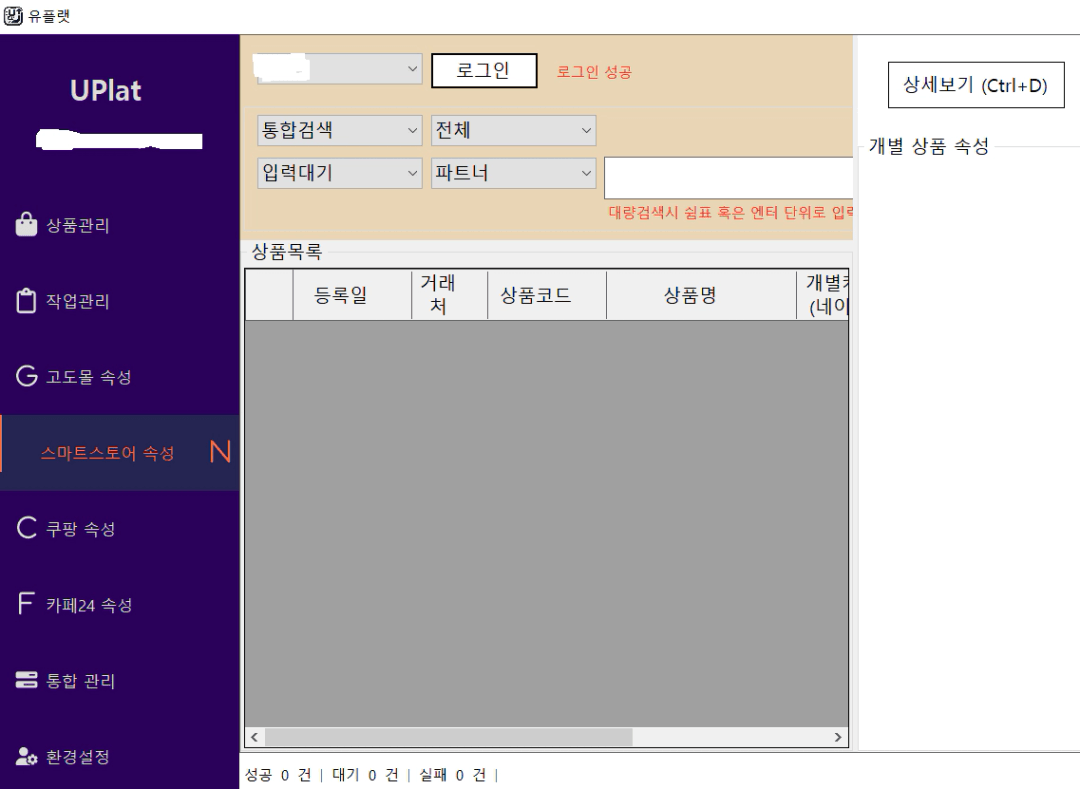Viewport: 1080px width, 789px height.
Task: Click the 로그인 성공 status text
Action: (x=594, y=72)
